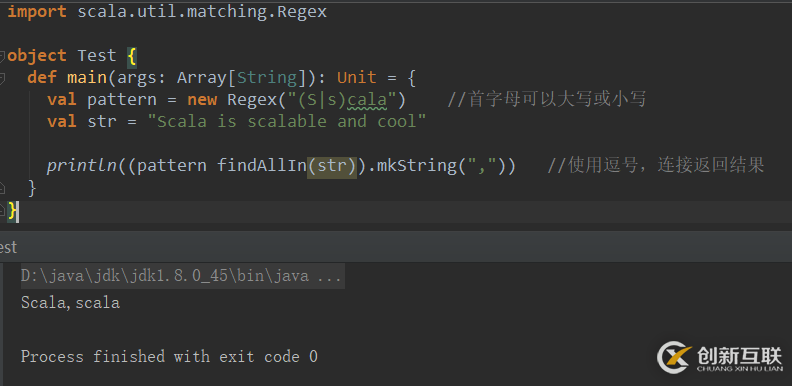The height and width of the screenshot is (386, 792).
Task: Click the closing brace of main method
Action: click(x=32, y=188)
